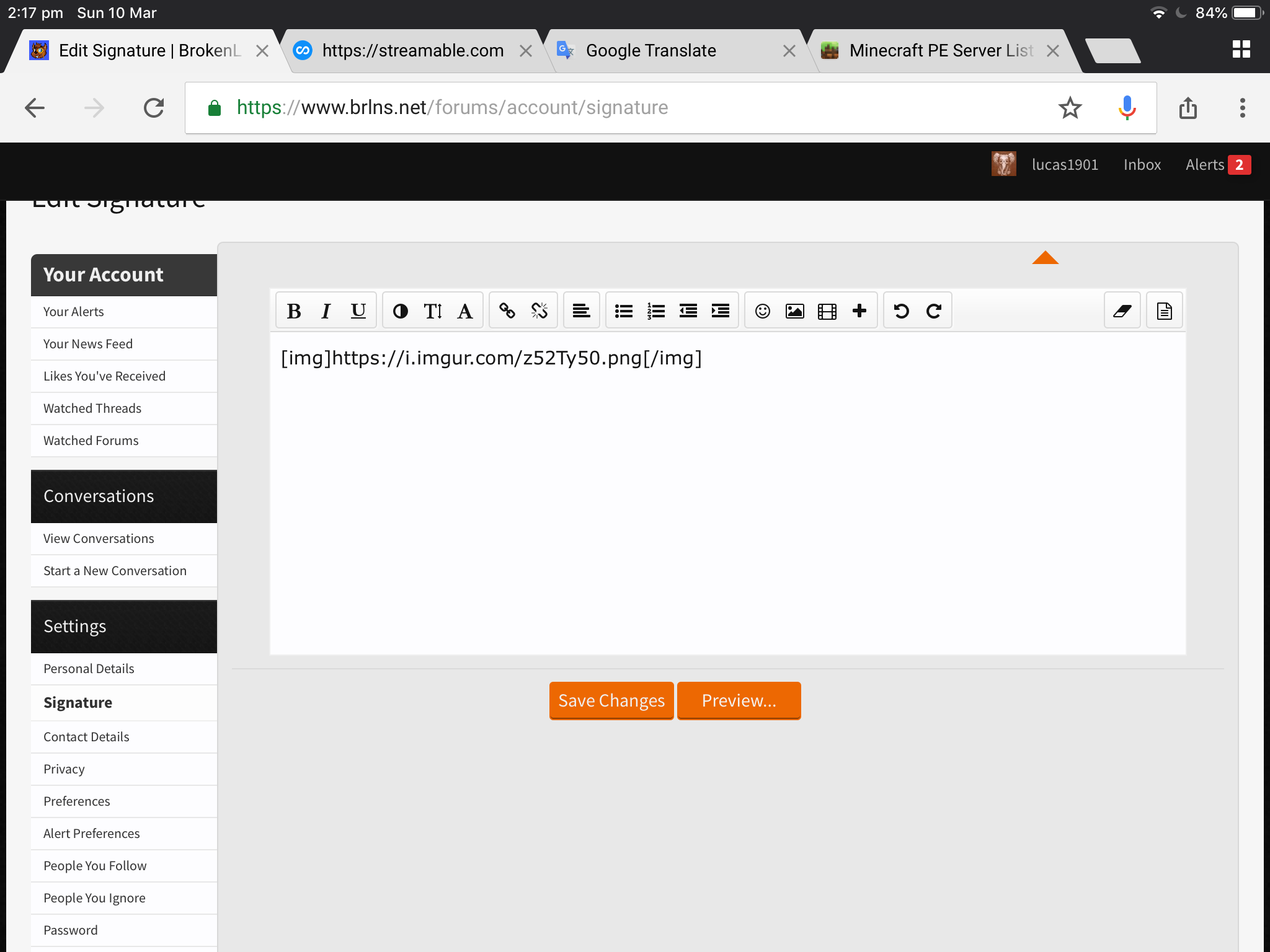Close the Edit Signature tab
Image resolution: width=1270 pixels, height=952 pixels.
[262, 51]
